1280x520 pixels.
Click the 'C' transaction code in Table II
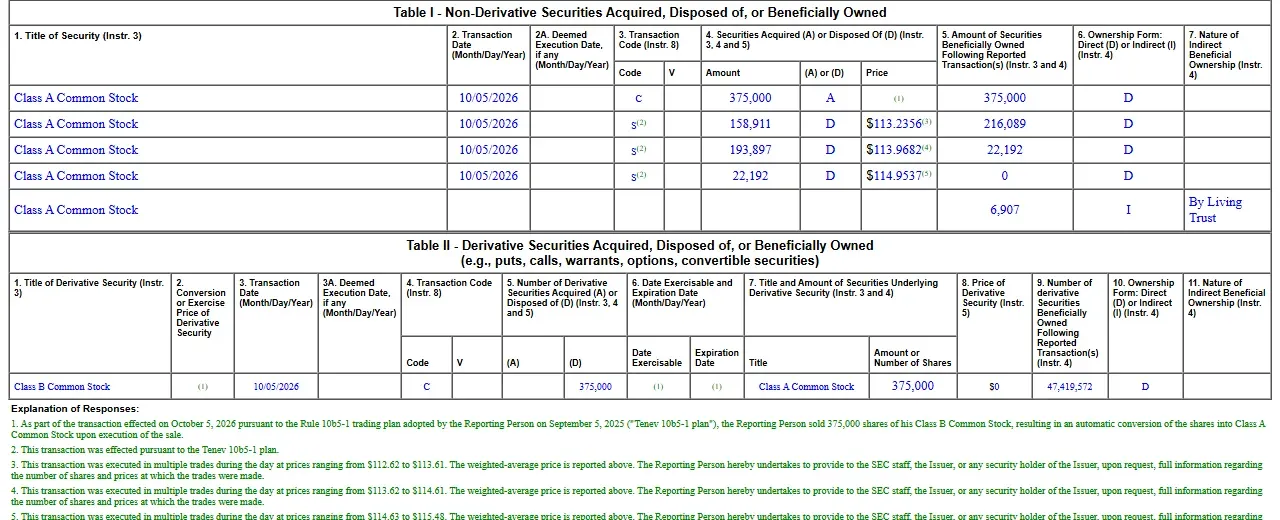coord(426,387)
